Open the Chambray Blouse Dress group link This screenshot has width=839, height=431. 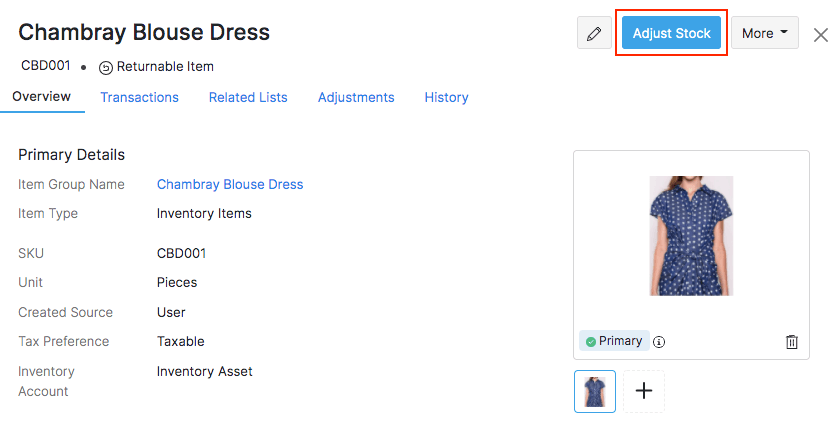point(230,184)
